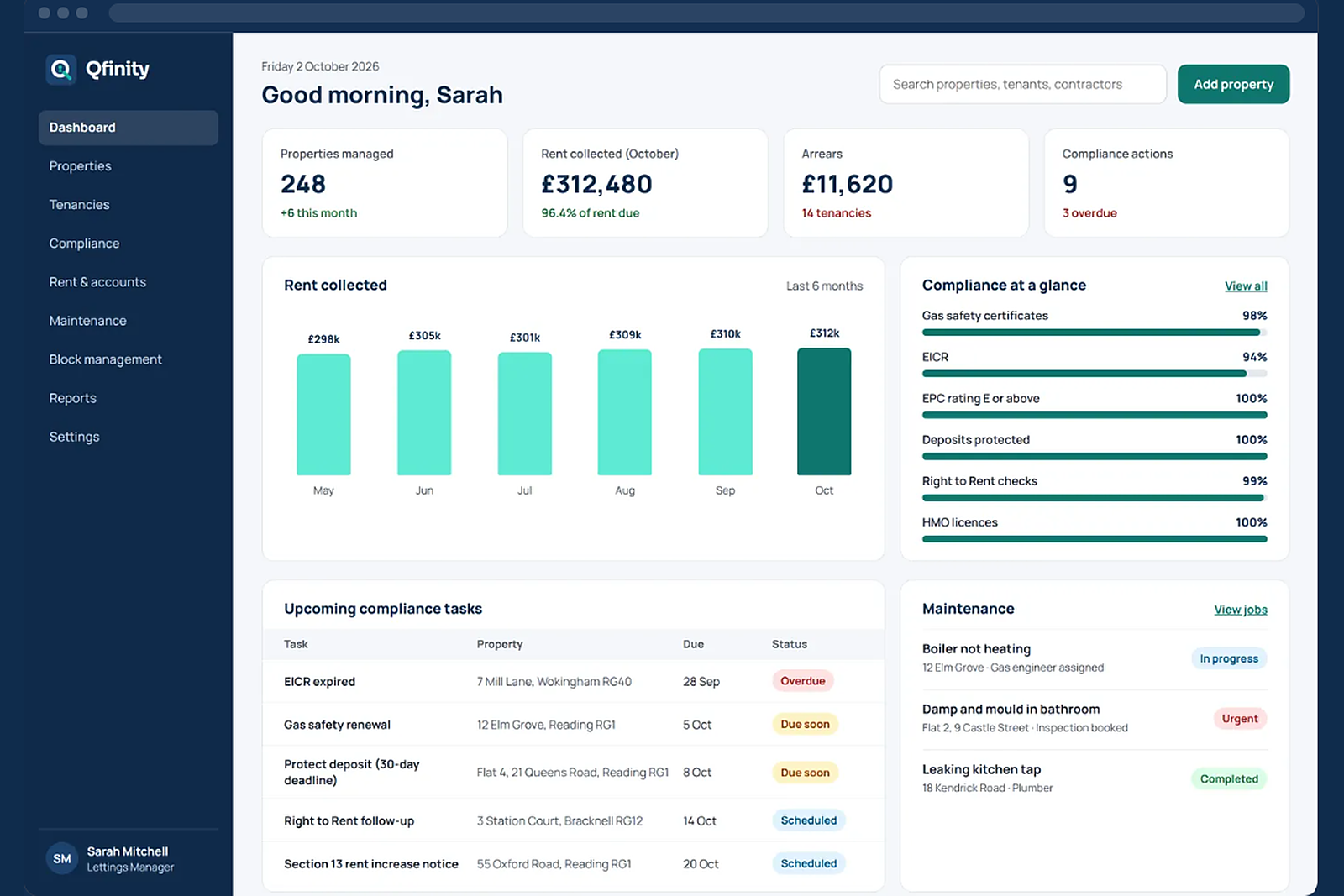Follow the View all compliance link
1344x896 pixels.
1246,286
